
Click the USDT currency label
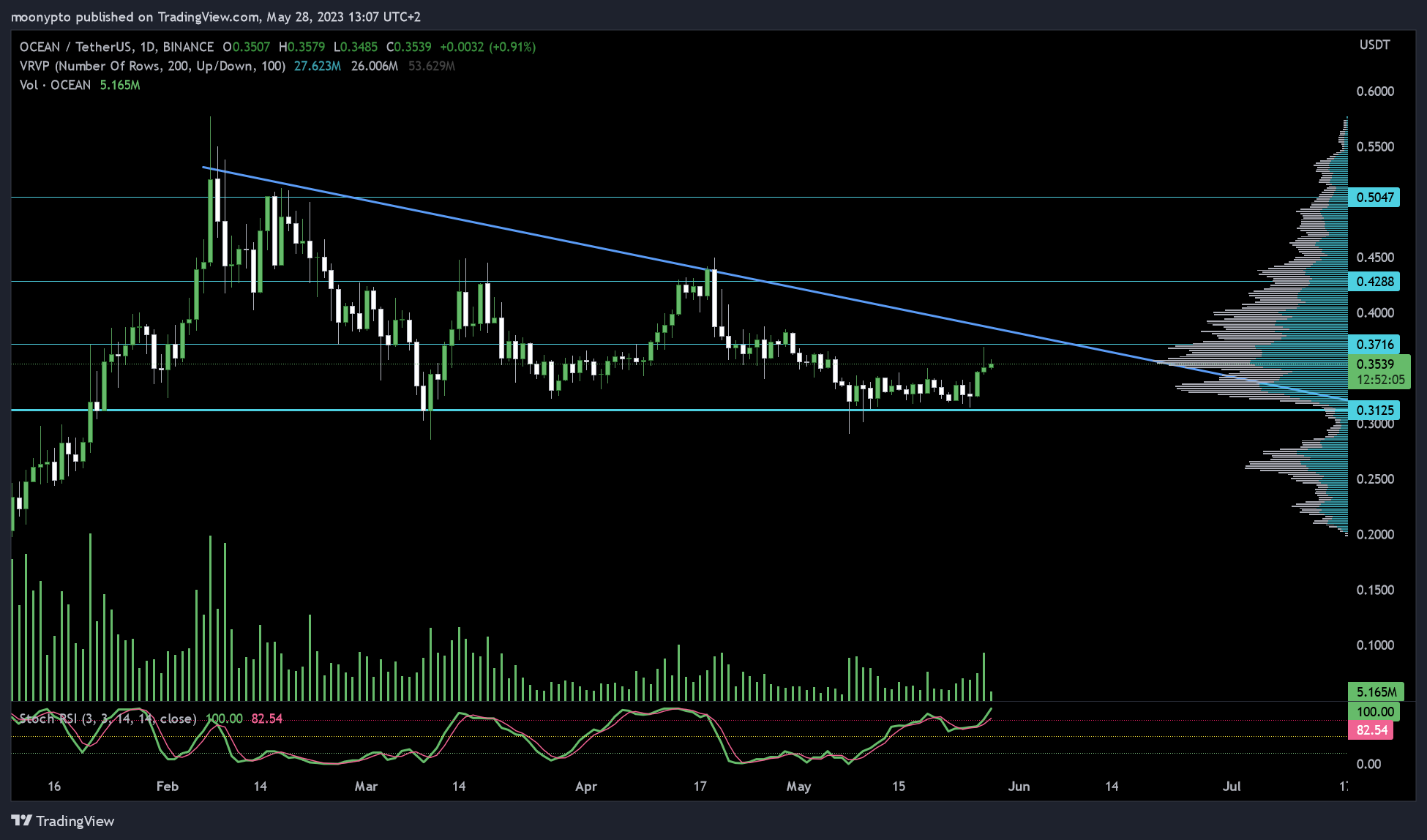pyautogui.click(x=1374, y=45)
